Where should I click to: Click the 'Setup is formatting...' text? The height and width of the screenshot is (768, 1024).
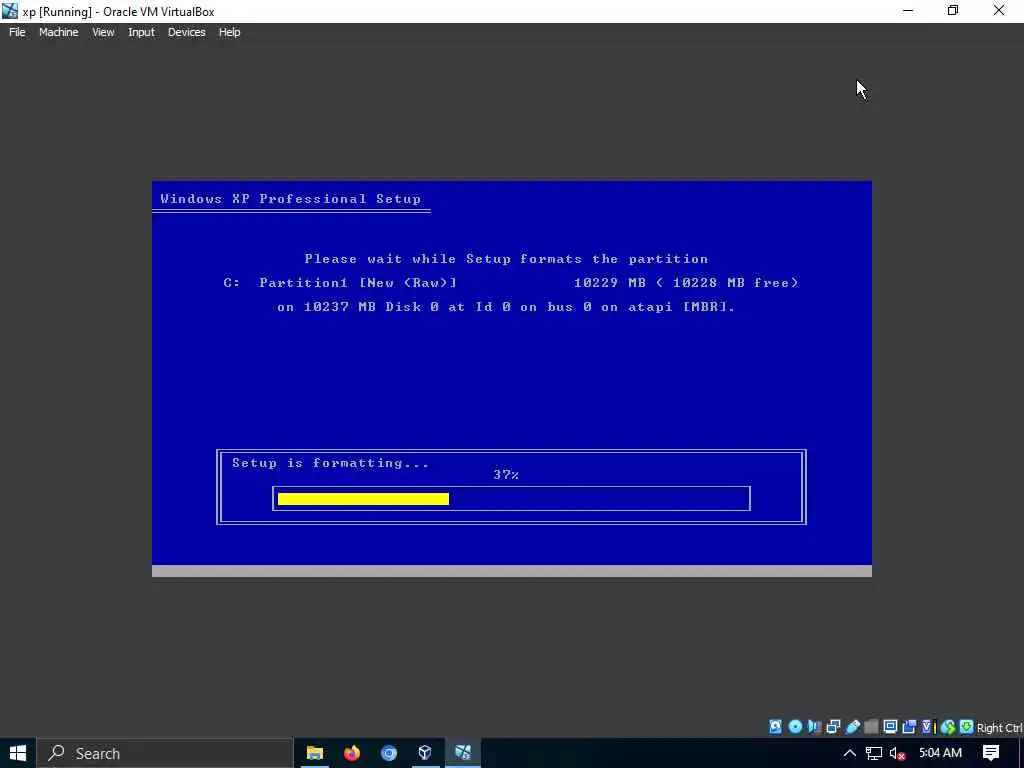tap(330, 463)
